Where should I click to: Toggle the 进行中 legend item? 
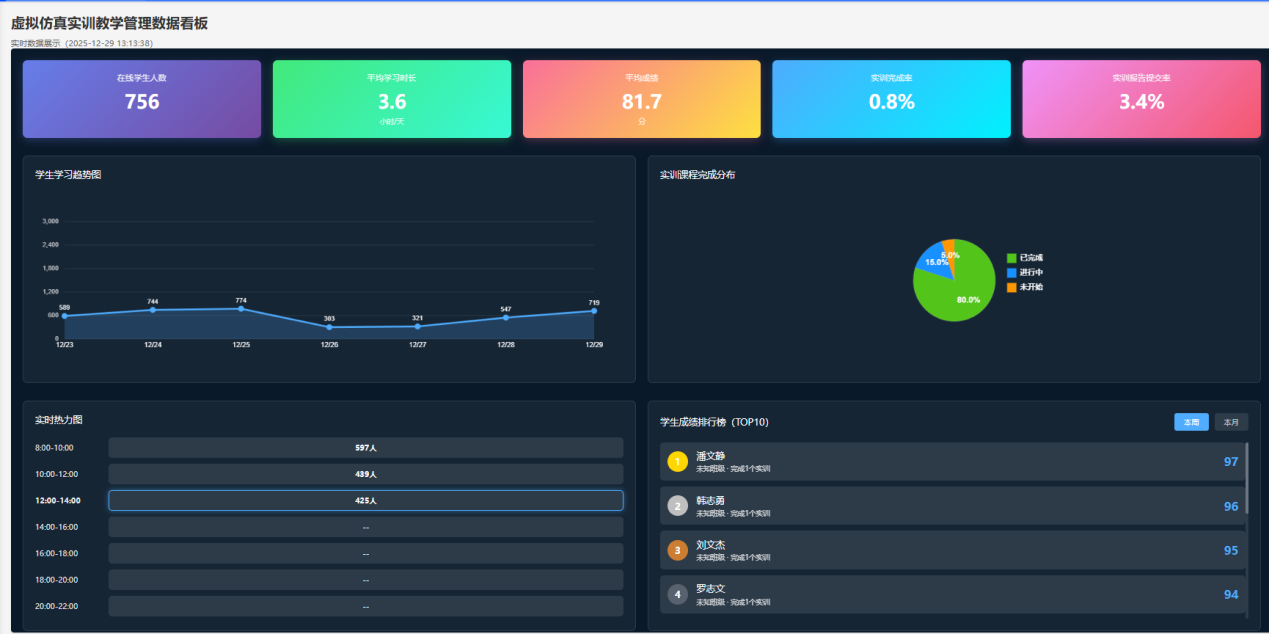click(x=1025, y=272)
